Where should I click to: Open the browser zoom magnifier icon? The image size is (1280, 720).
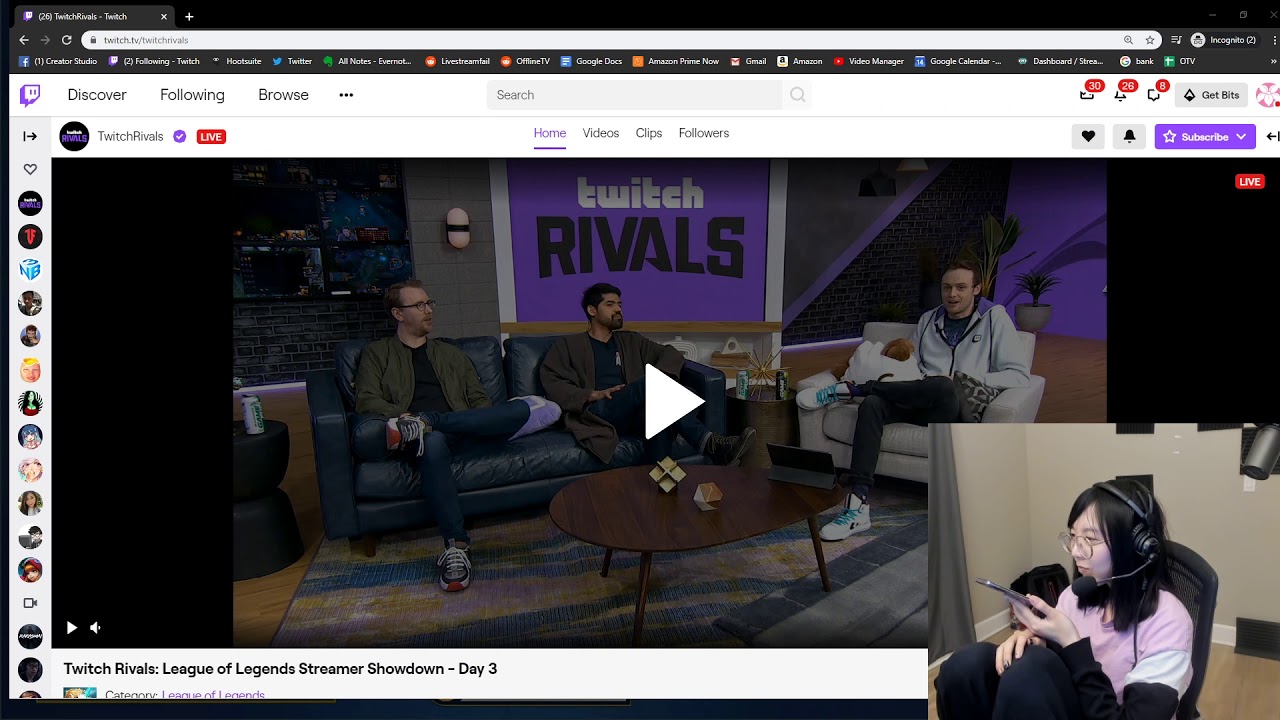pyautogui.click(x=1128, y=40)
